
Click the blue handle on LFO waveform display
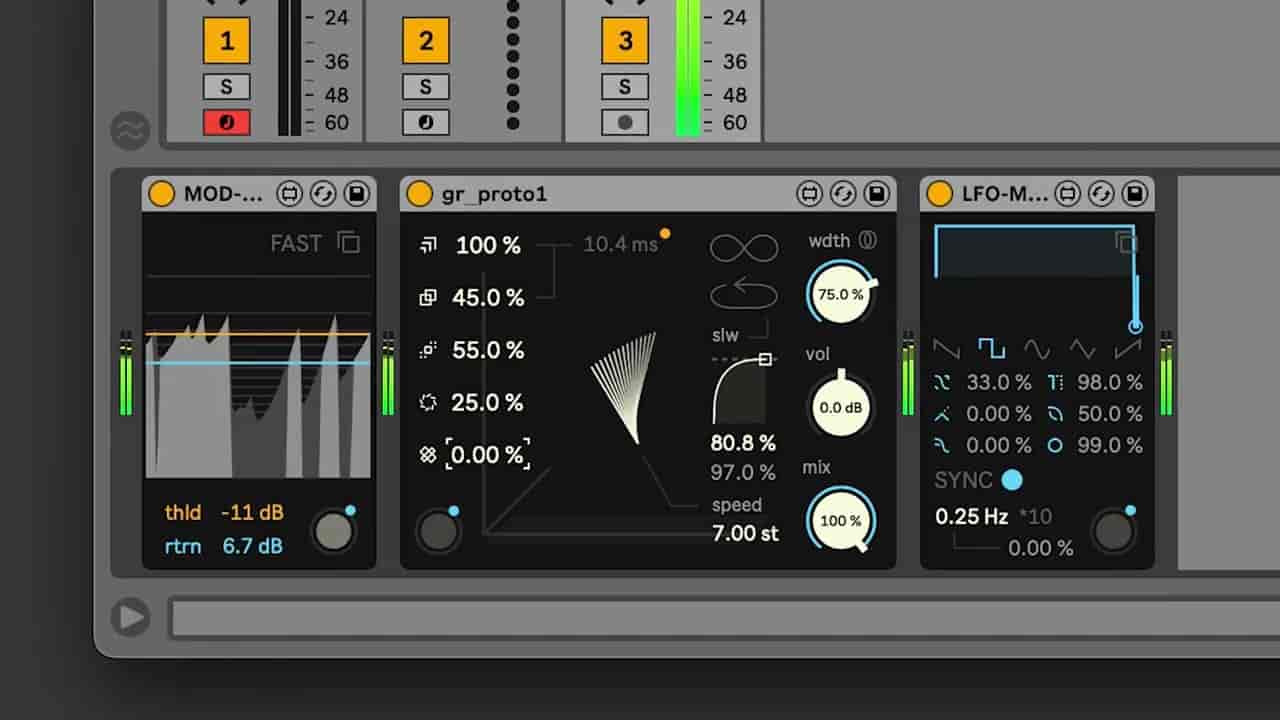coord(1135,326)
